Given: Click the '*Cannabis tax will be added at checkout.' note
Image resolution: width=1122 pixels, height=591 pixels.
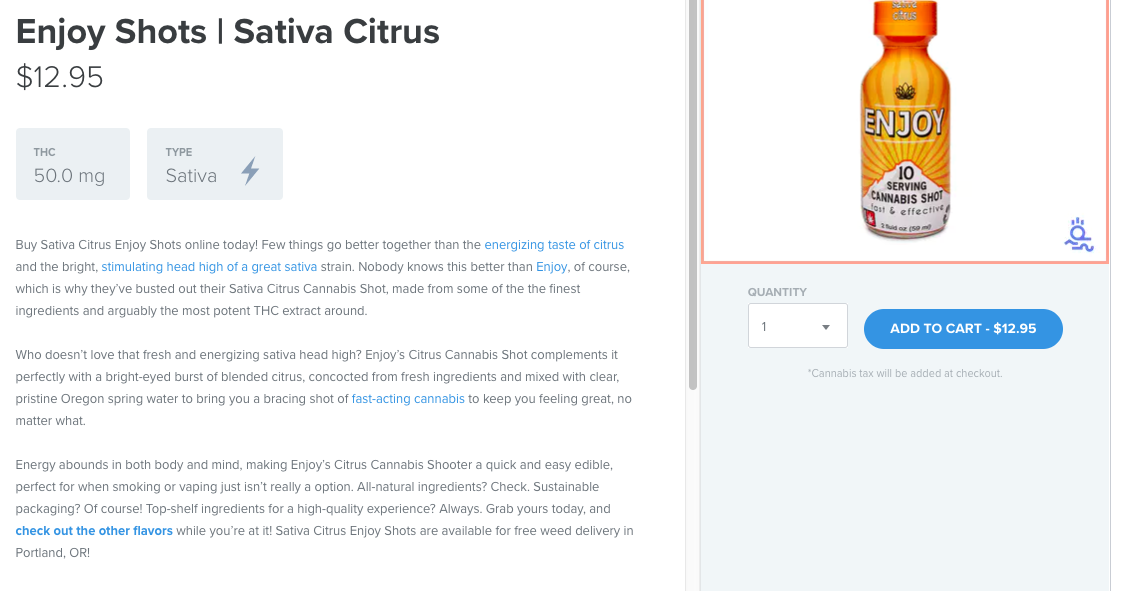Looking at the screenshot, I should (904, 373).
